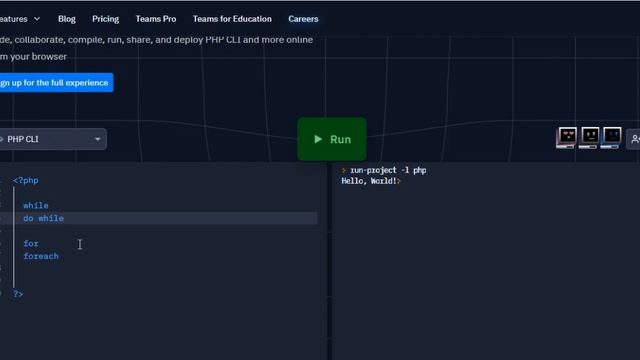
Task: Click the '?>' closing tag
Action: (x=18, y=294)
